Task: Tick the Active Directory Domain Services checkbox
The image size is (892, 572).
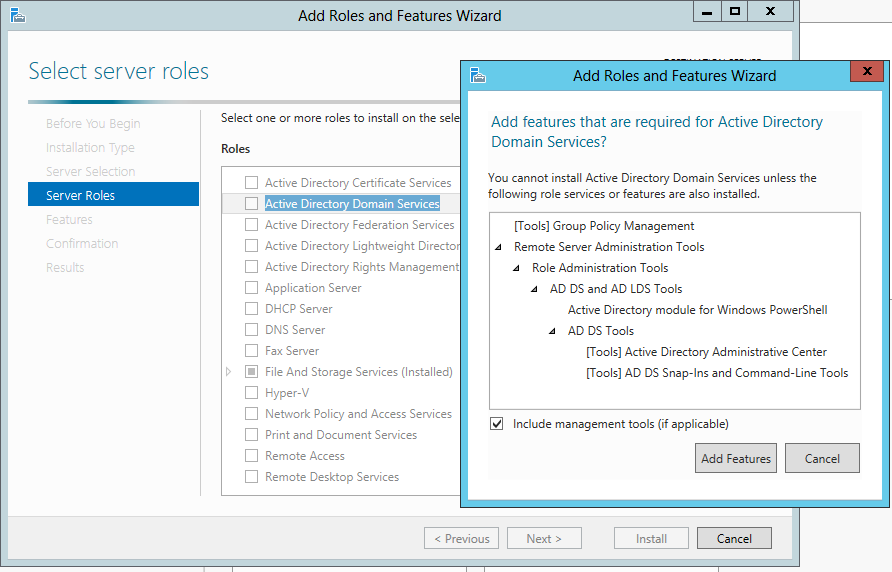Action: pos(251,204)
